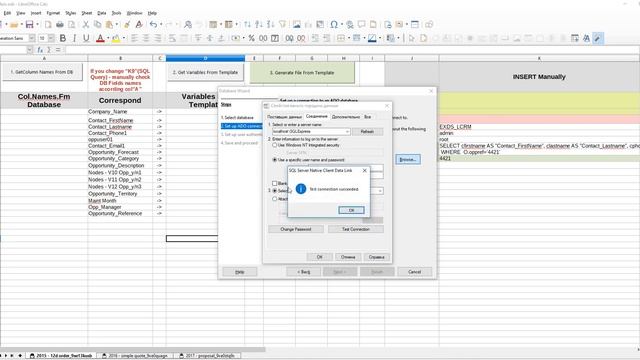Open the highlighting color dropdown arrow
This screenshot has width=640, height=360.
[124, 38]
